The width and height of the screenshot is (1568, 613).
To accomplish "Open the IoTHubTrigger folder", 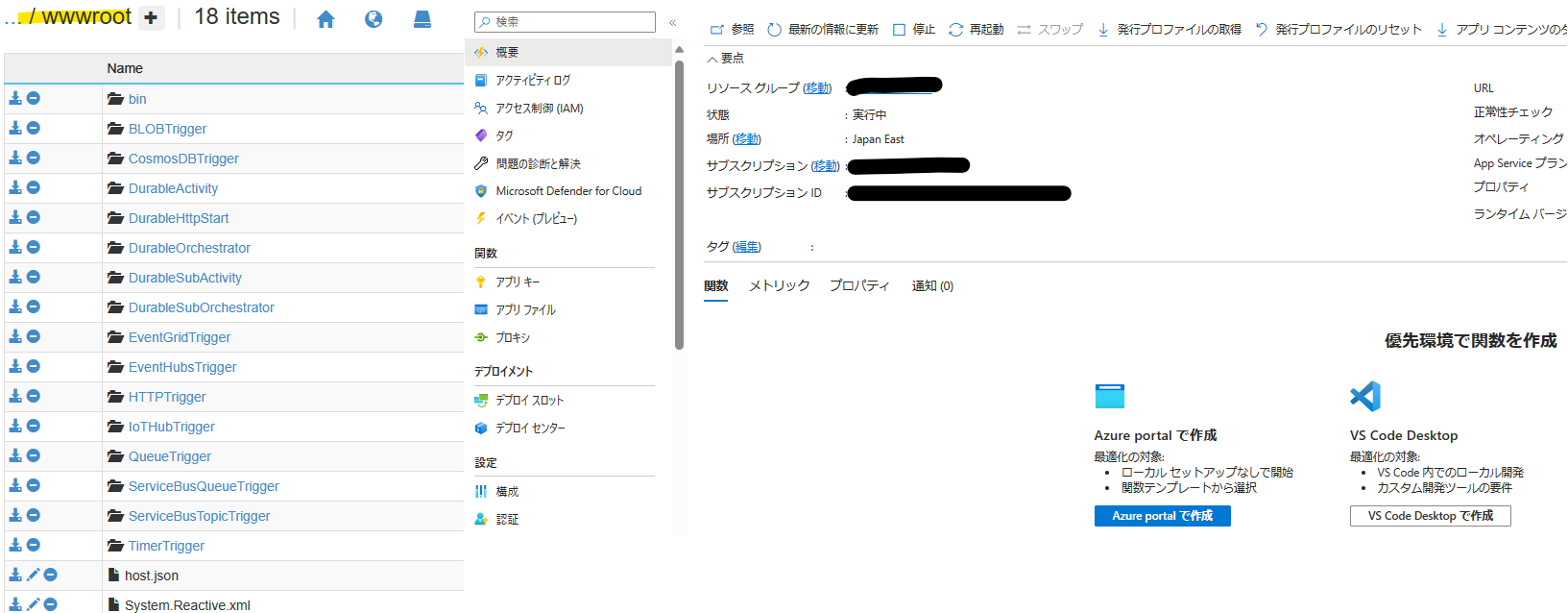I will tap(172, 427).
